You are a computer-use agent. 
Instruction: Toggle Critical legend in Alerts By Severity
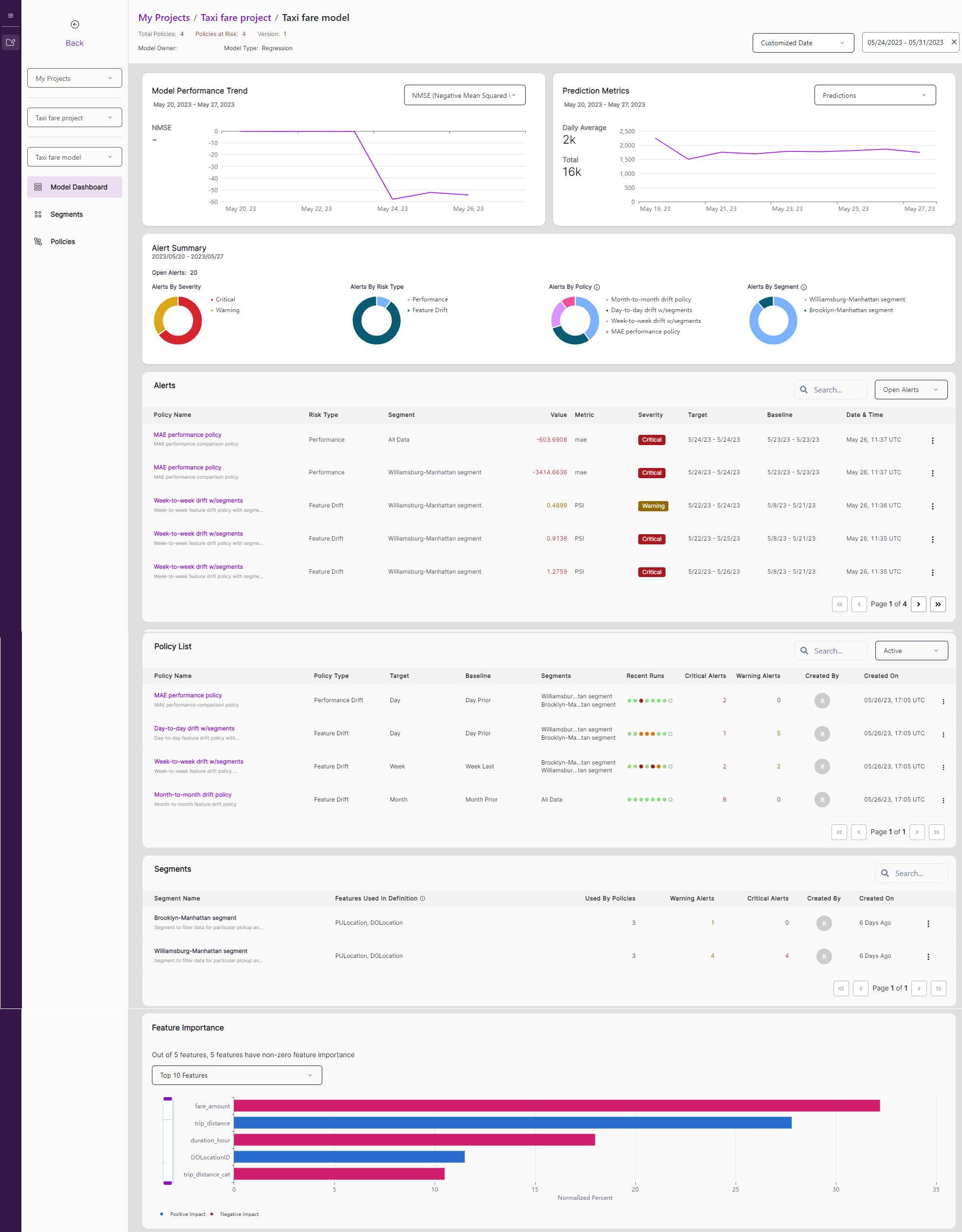(x=223, y=299)
